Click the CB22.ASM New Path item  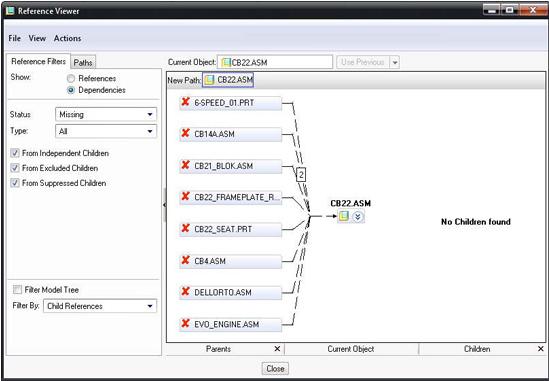coord(228,80)
